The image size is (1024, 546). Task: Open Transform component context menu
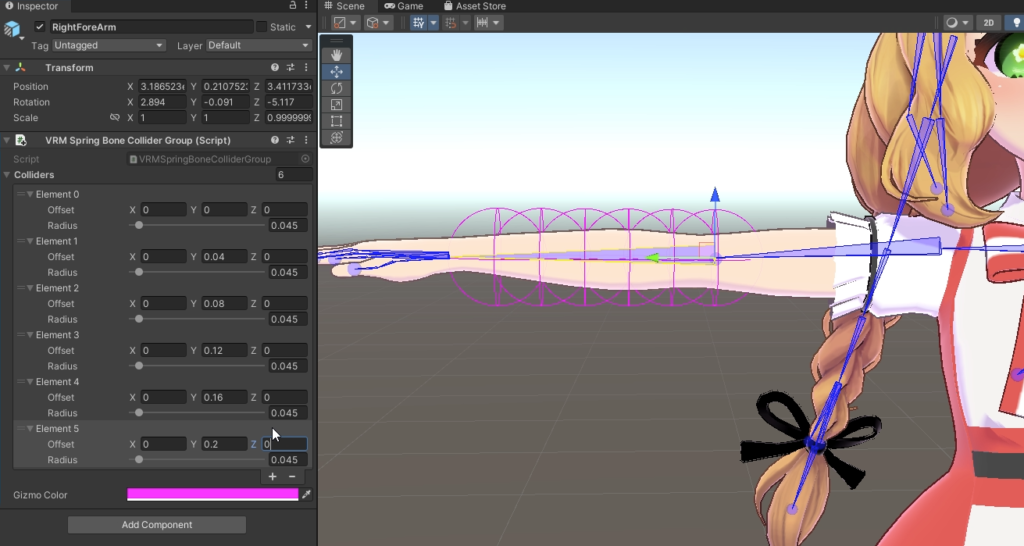coord(306,67)
